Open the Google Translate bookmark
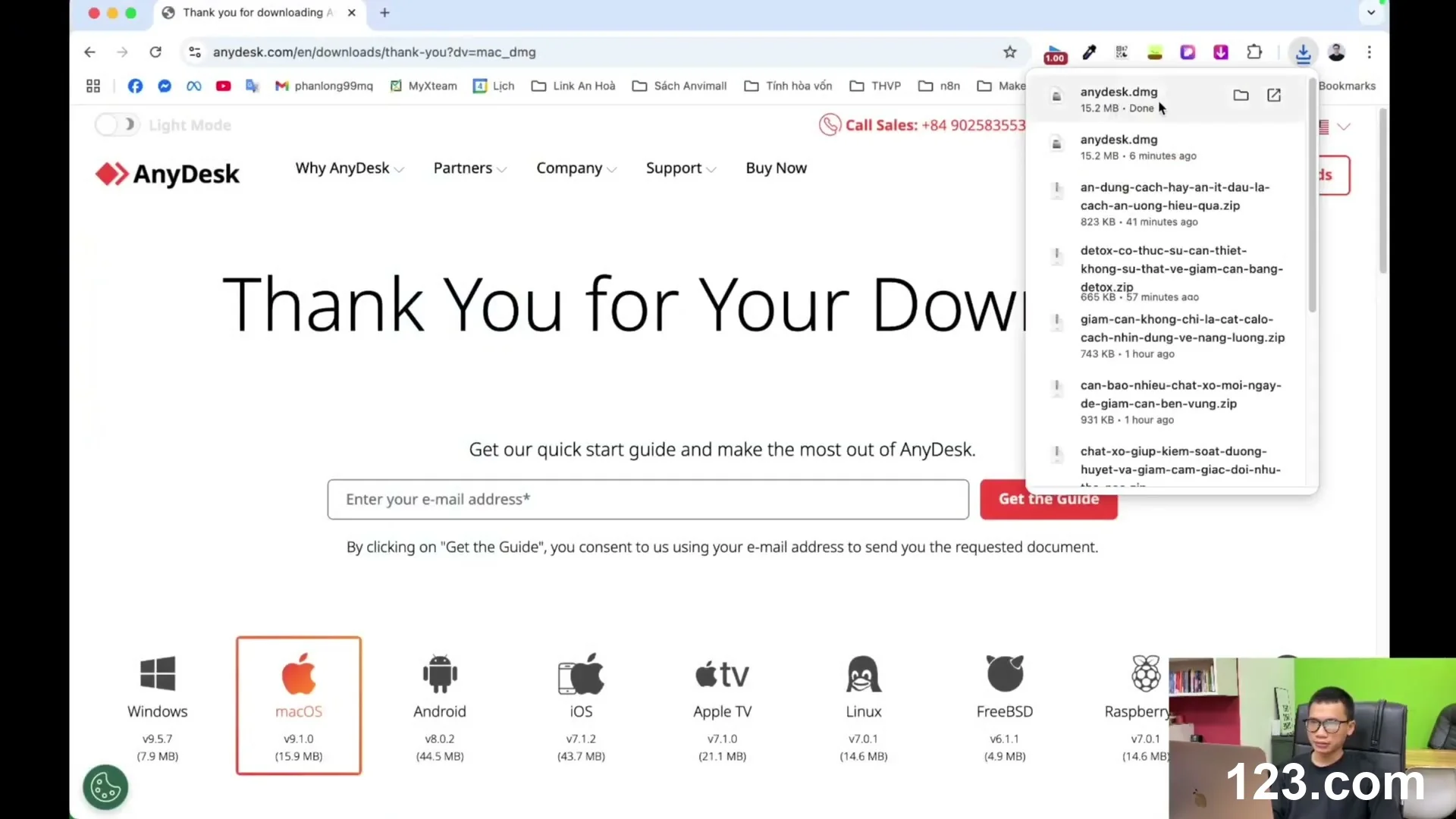Viewport: 1456px width, 819px height. pyautogui.click(x=253, y=86)
